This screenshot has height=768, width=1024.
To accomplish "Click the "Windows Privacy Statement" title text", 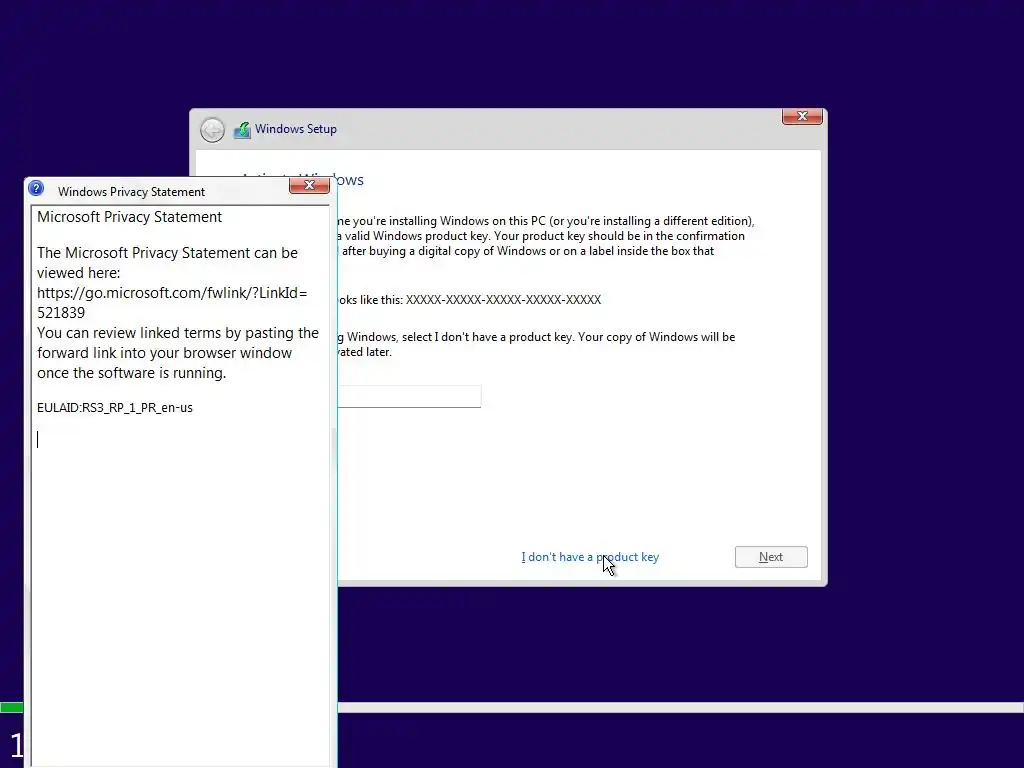I will click(x=131, y=192).
